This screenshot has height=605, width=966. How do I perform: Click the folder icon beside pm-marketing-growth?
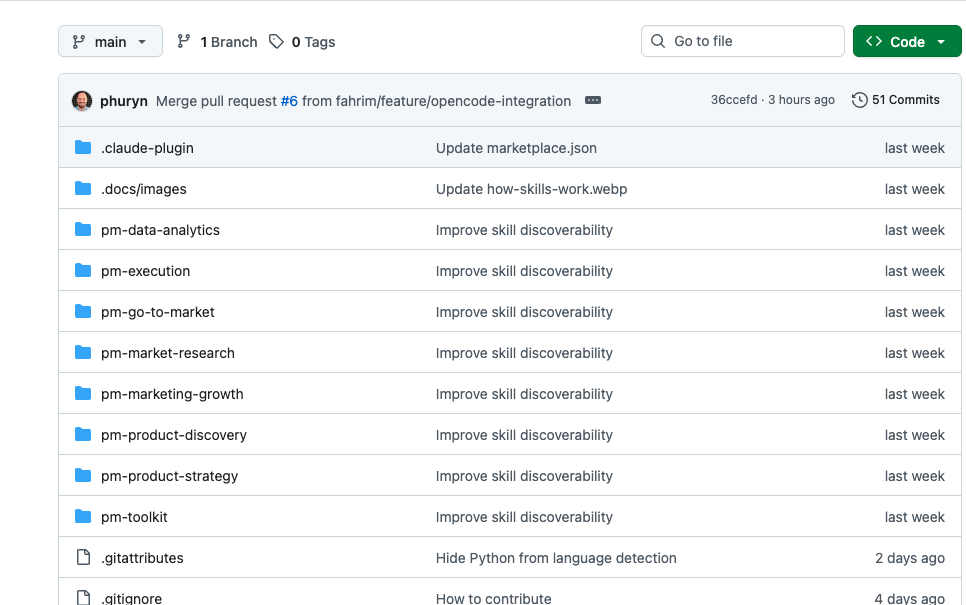83,393
